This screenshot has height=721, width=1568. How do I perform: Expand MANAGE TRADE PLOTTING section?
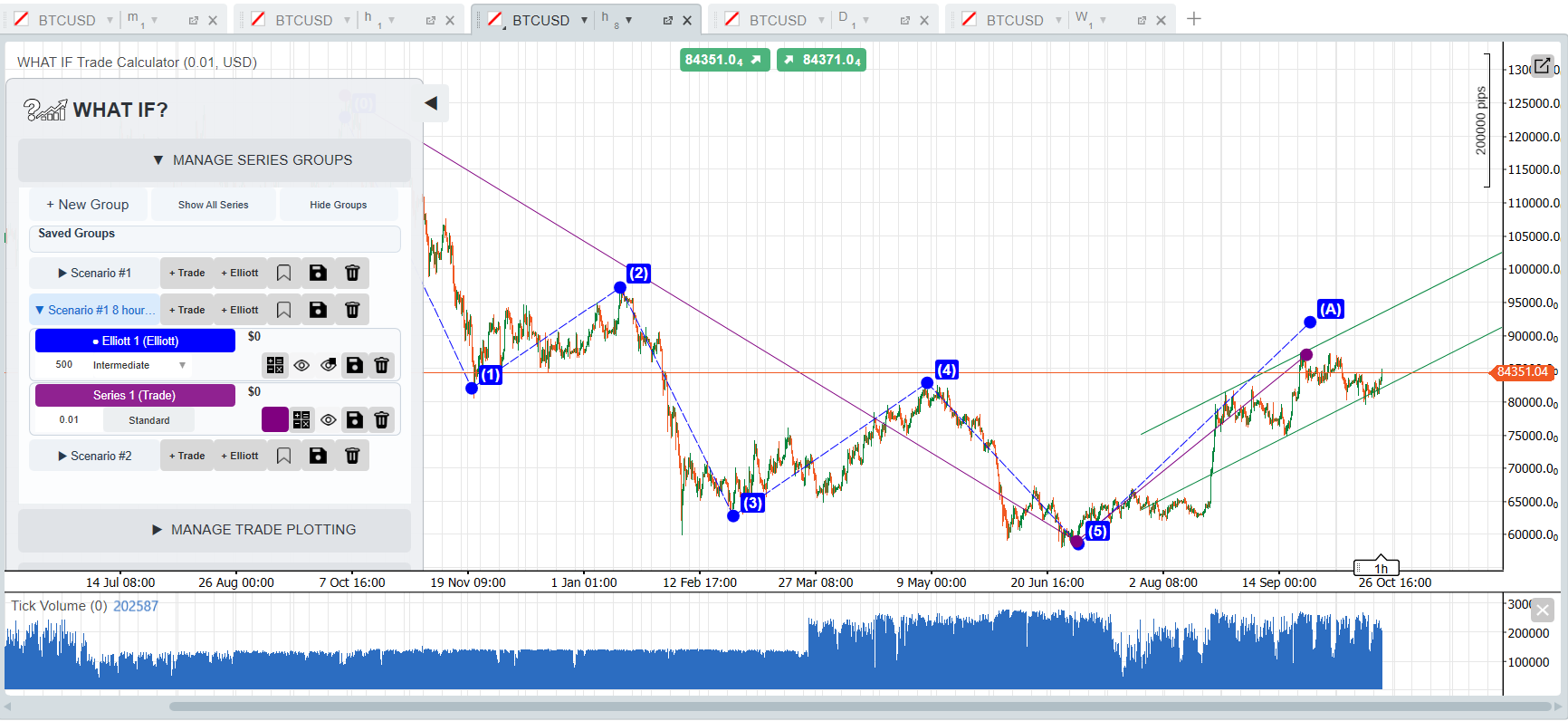[x=215, y=530]
